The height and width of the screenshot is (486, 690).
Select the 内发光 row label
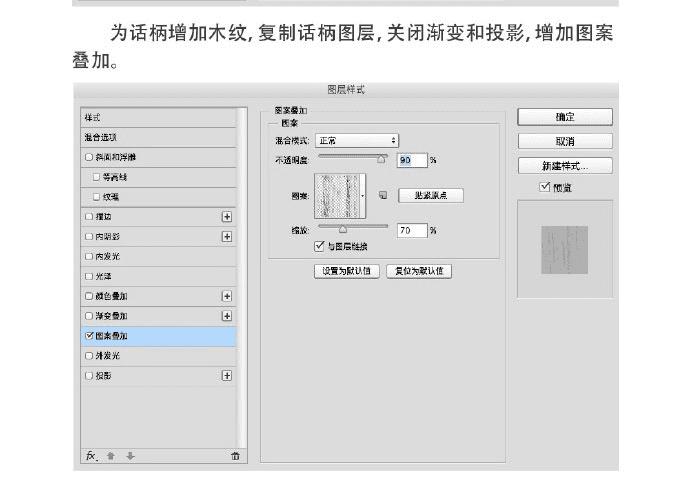pos(107,256)
